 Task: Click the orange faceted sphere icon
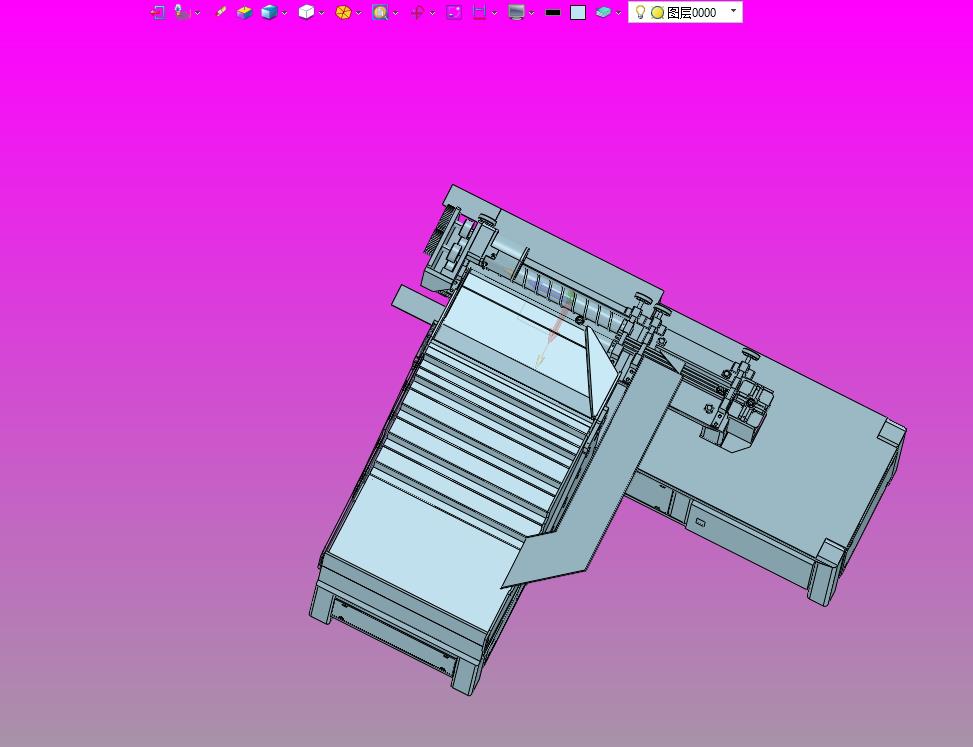click(343, 12)
